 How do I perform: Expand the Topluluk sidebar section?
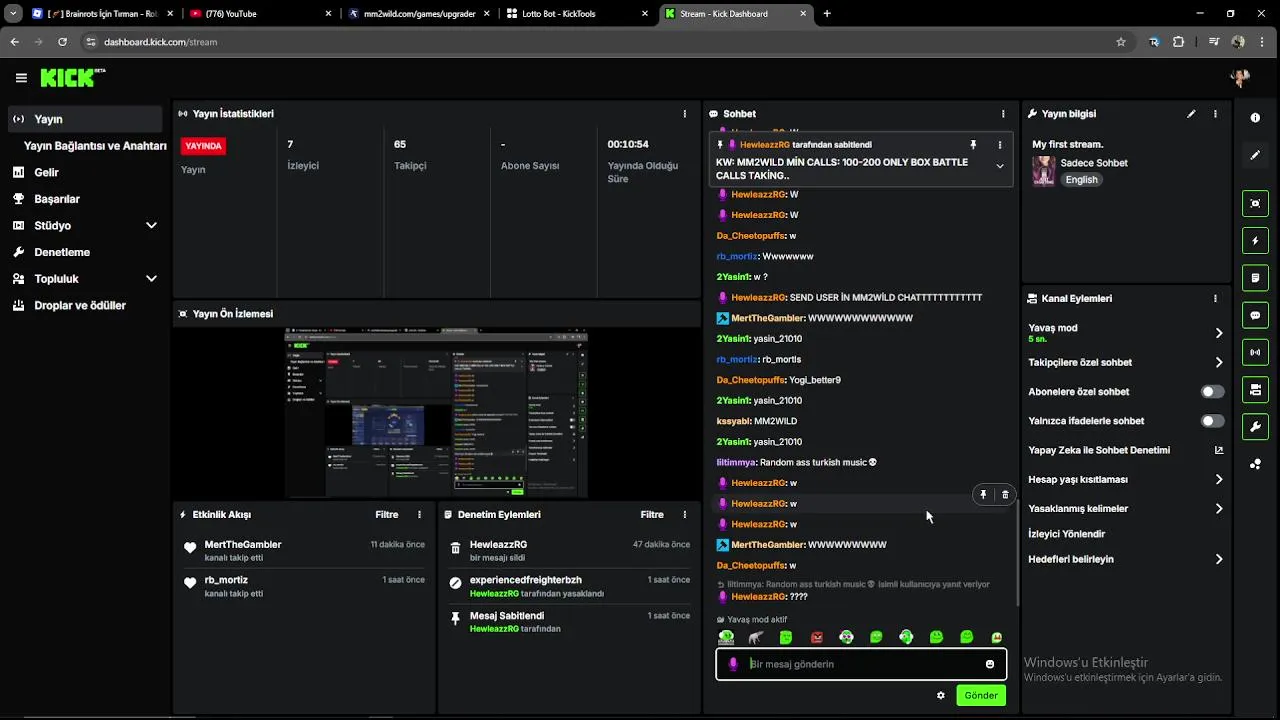coord(151,279)
